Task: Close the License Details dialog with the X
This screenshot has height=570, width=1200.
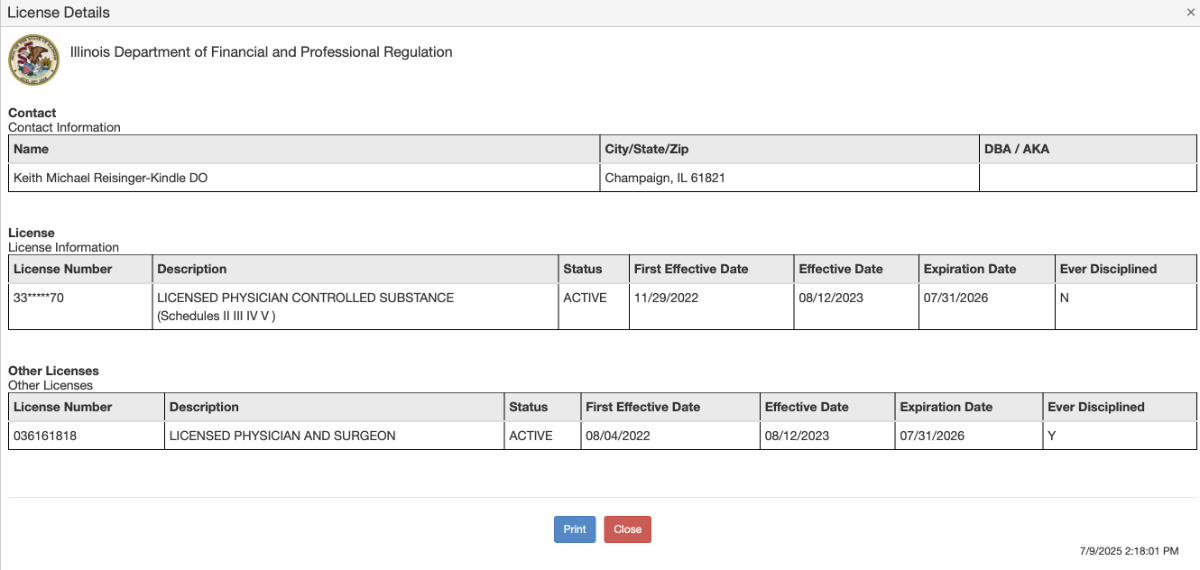Action: tap(1190, 12)
